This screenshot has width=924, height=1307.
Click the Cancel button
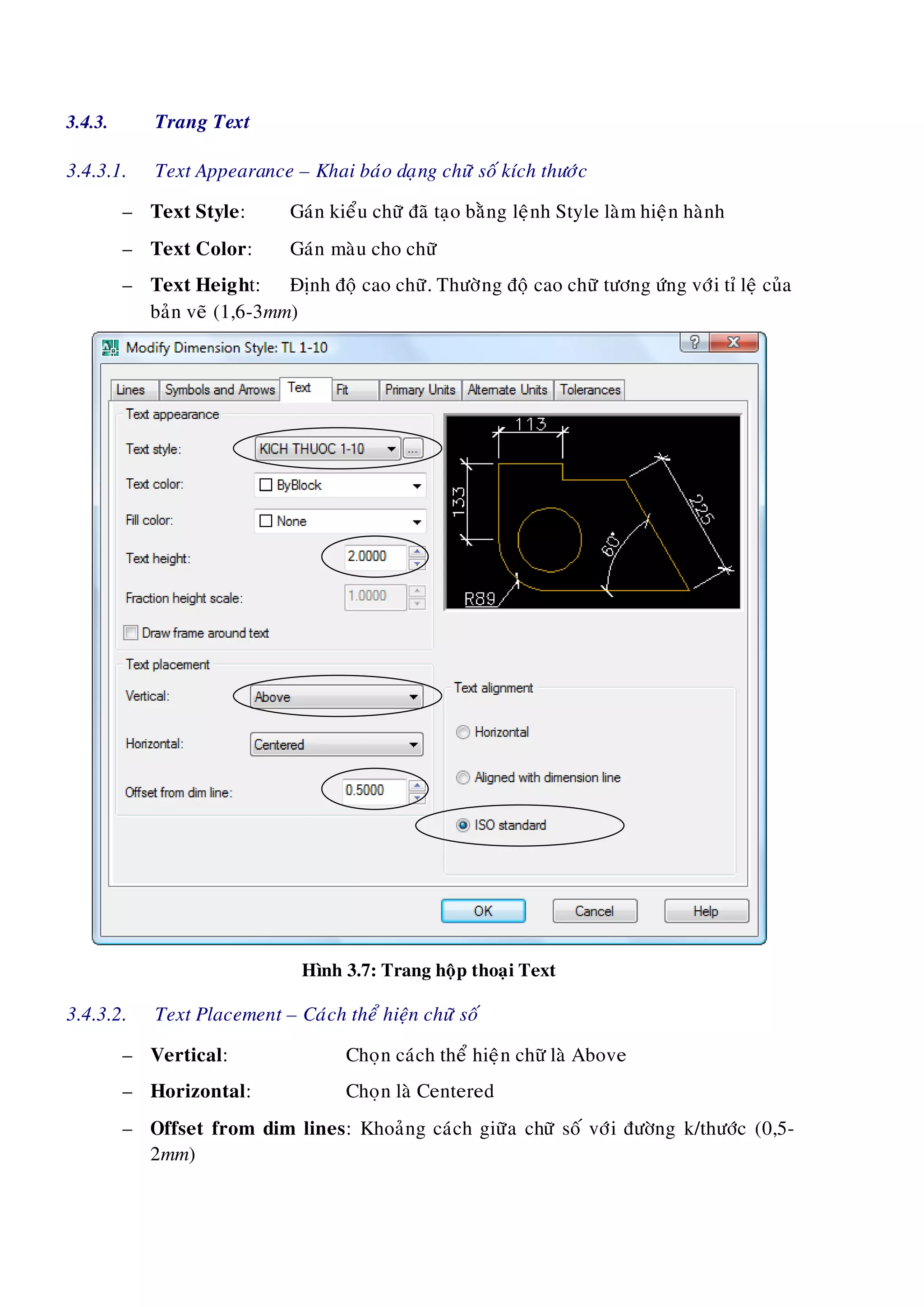(595, 911)
